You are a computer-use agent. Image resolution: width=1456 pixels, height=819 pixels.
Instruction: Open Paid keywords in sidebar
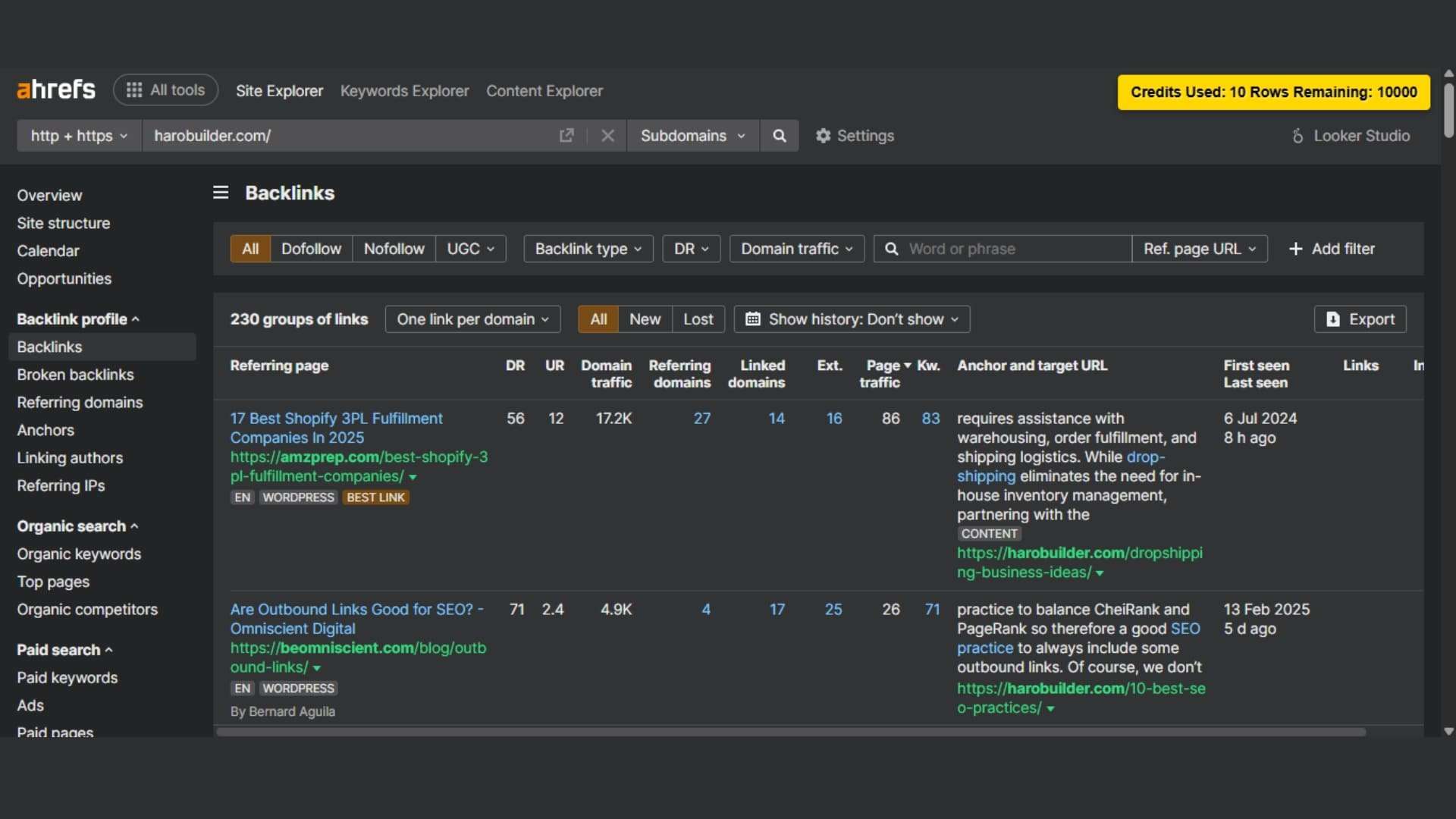coord(67,678)
